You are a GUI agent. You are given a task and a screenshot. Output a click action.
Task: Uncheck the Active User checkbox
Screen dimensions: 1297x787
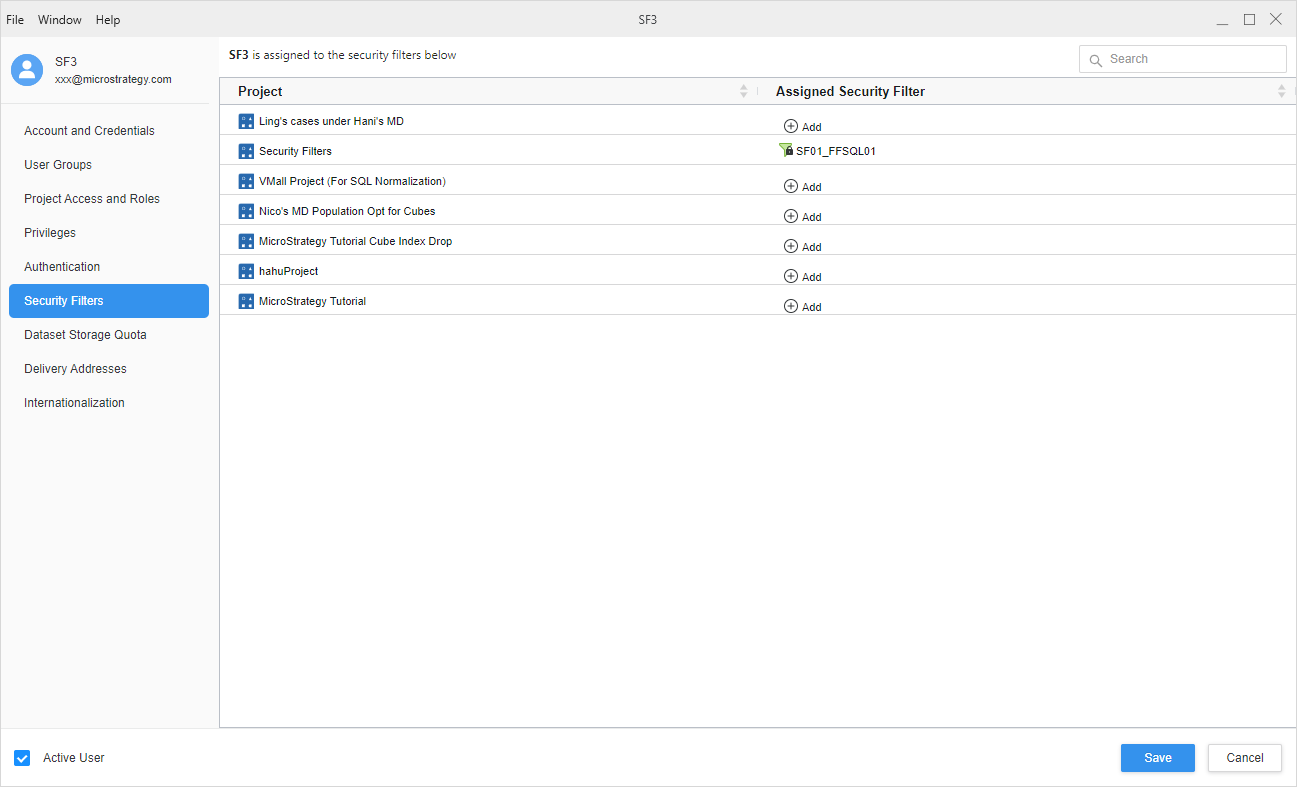22,758
